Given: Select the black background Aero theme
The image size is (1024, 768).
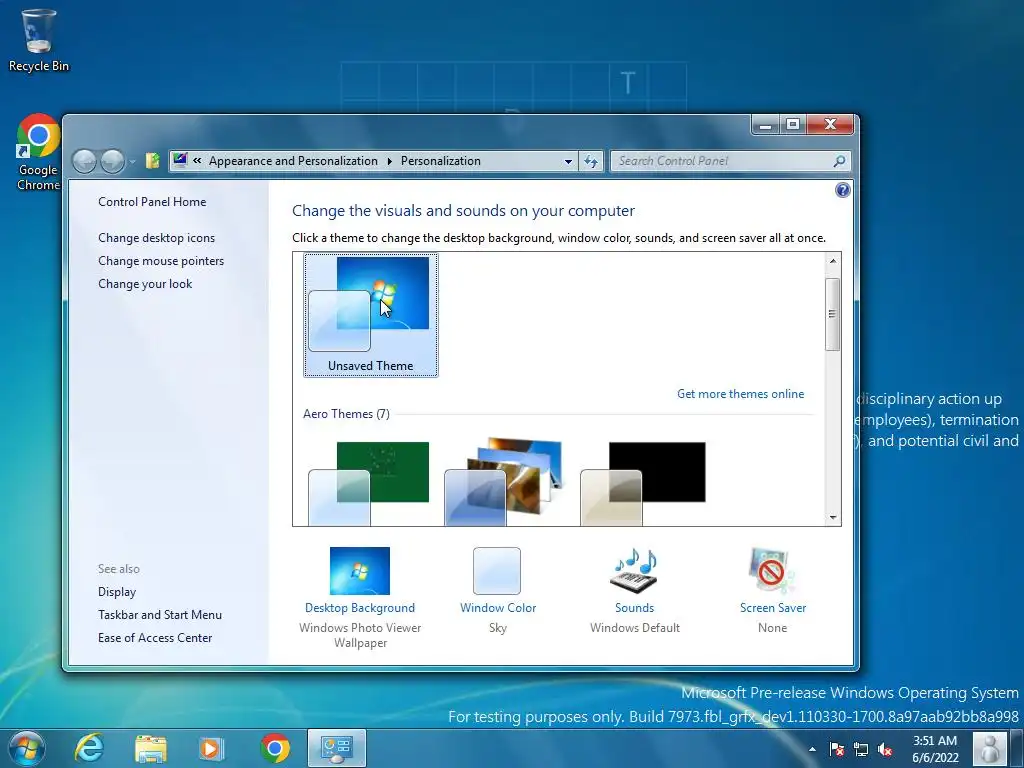Looking at the screenshot, I should (x=643, y=483).
